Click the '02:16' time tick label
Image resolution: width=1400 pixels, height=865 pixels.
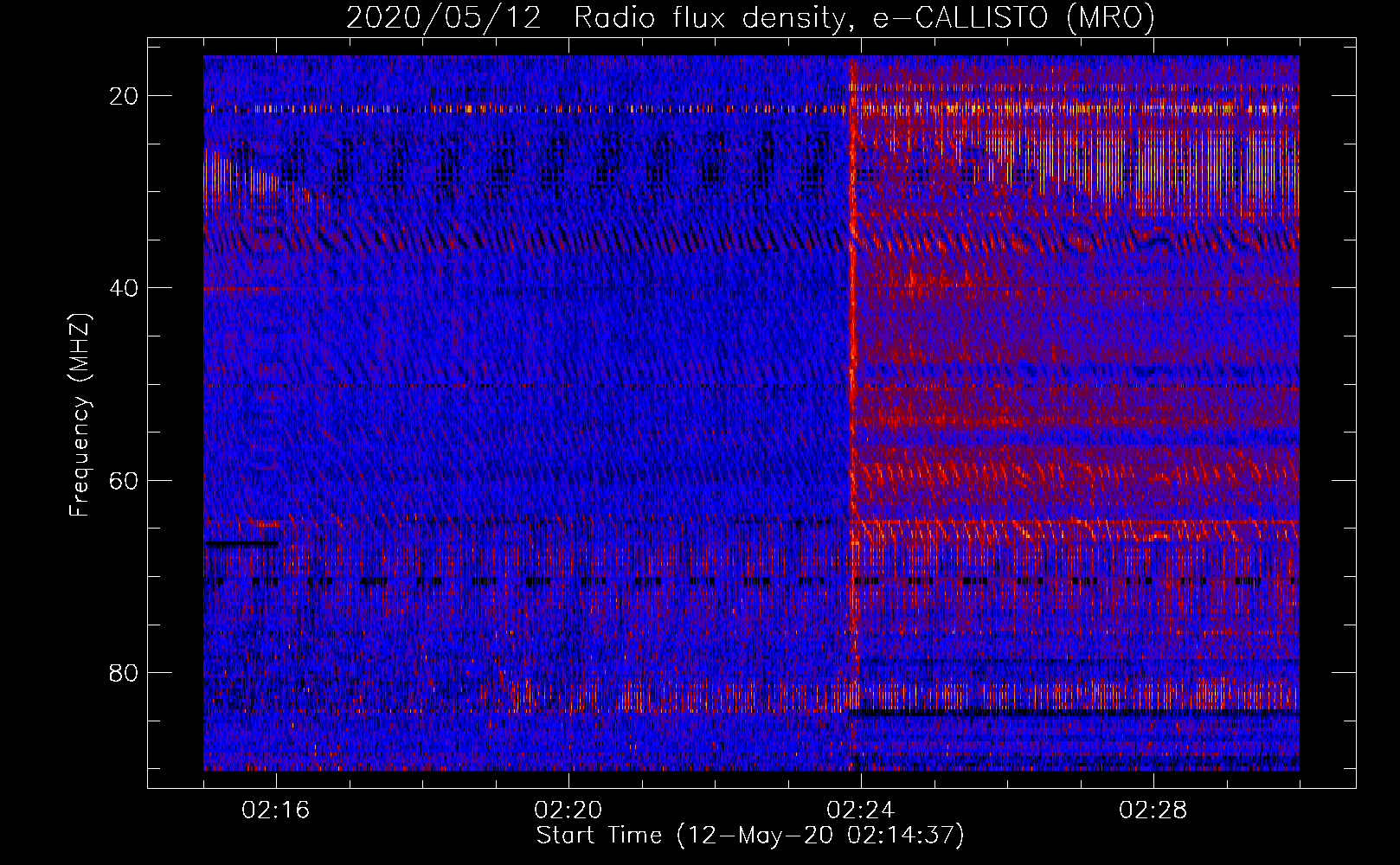point(276,810)
